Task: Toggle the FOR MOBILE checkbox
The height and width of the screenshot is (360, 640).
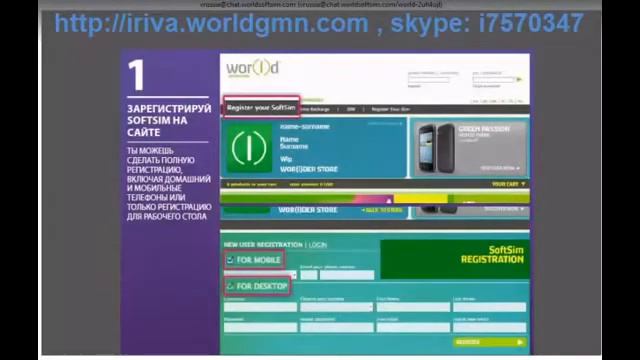Action: (230, 260)
